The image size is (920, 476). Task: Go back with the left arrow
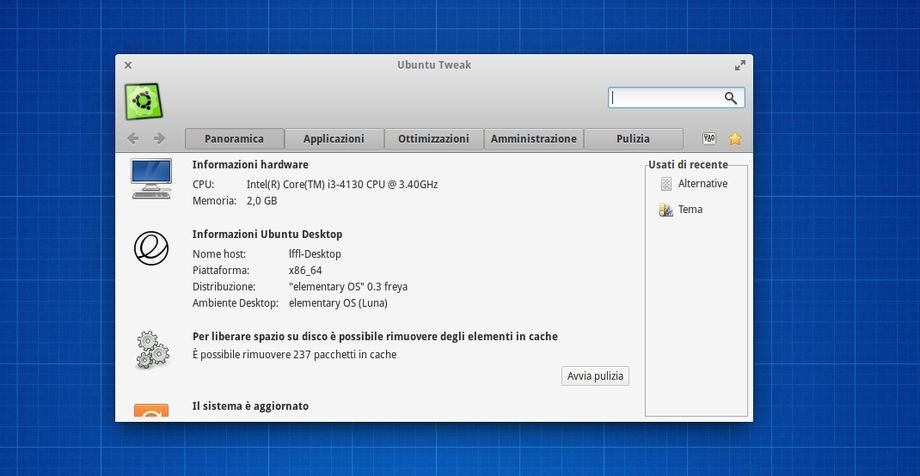tap(133, 139)
